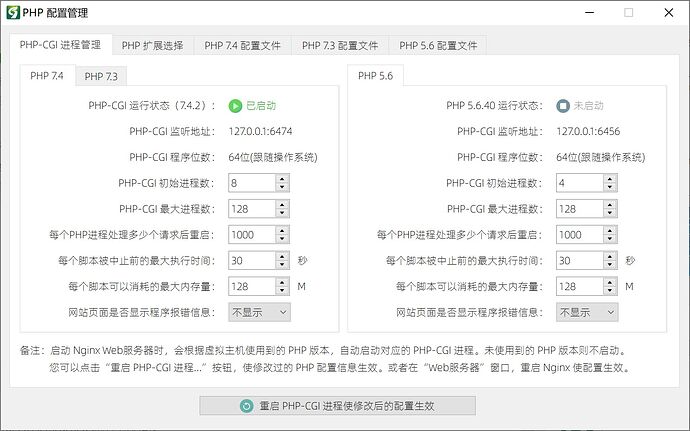Screen dimensions: 690x431
Task: Click listening address text 127.0.0.1:6474
Action: click(261, 131)
